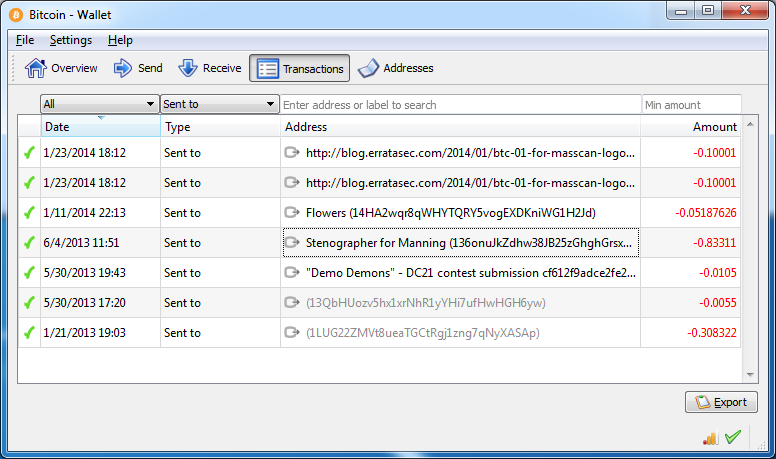Viewport: 776px width, 459px height.
Task: Open the File menu
Action: pyautogui.click(x=25, y=40)
